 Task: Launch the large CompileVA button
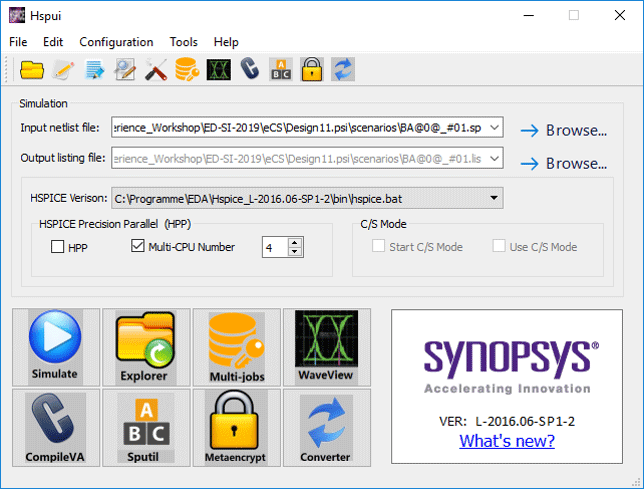56,428
